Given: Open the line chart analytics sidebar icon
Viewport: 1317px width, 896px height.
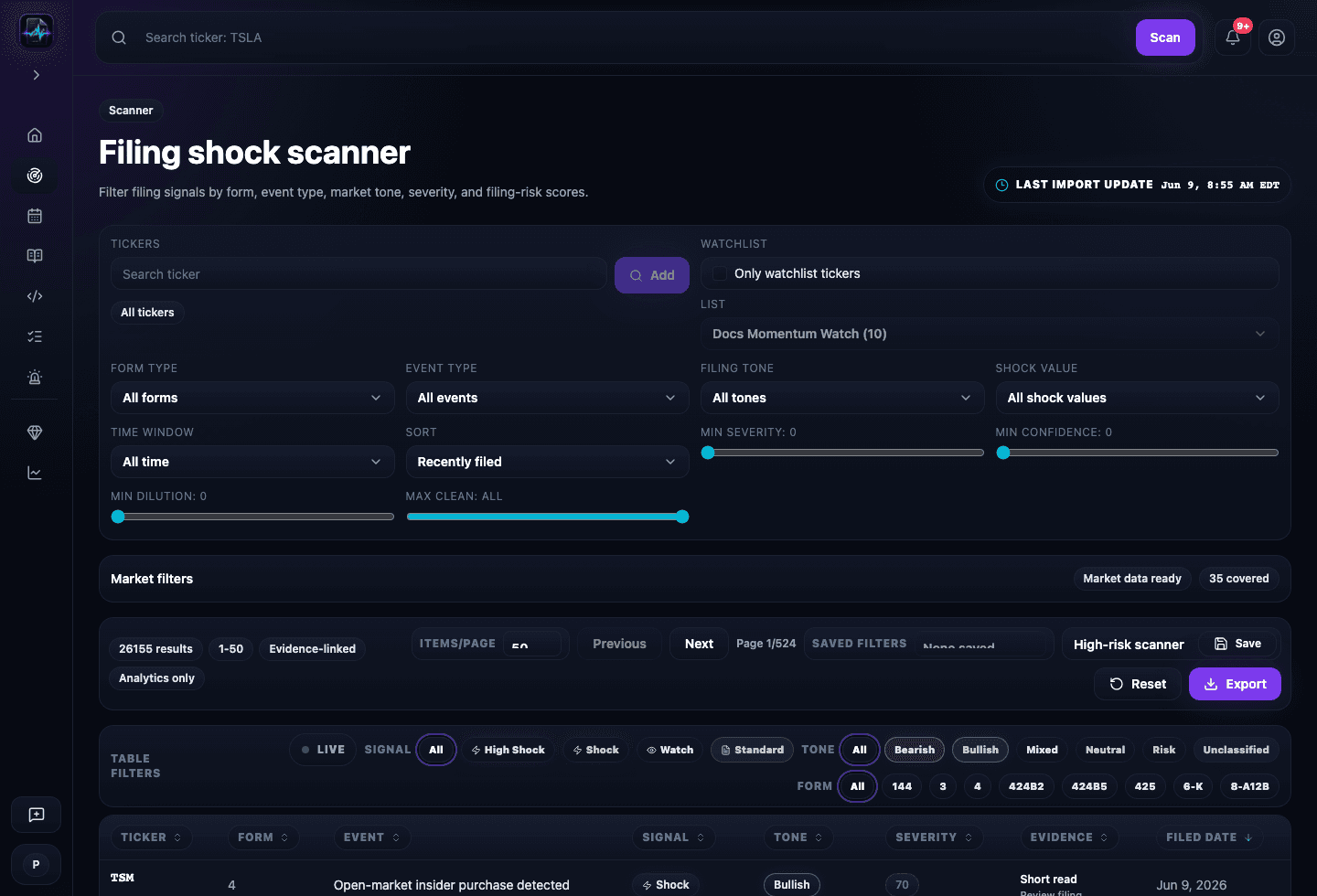Looking at the screenshot, I should point(35,473).
